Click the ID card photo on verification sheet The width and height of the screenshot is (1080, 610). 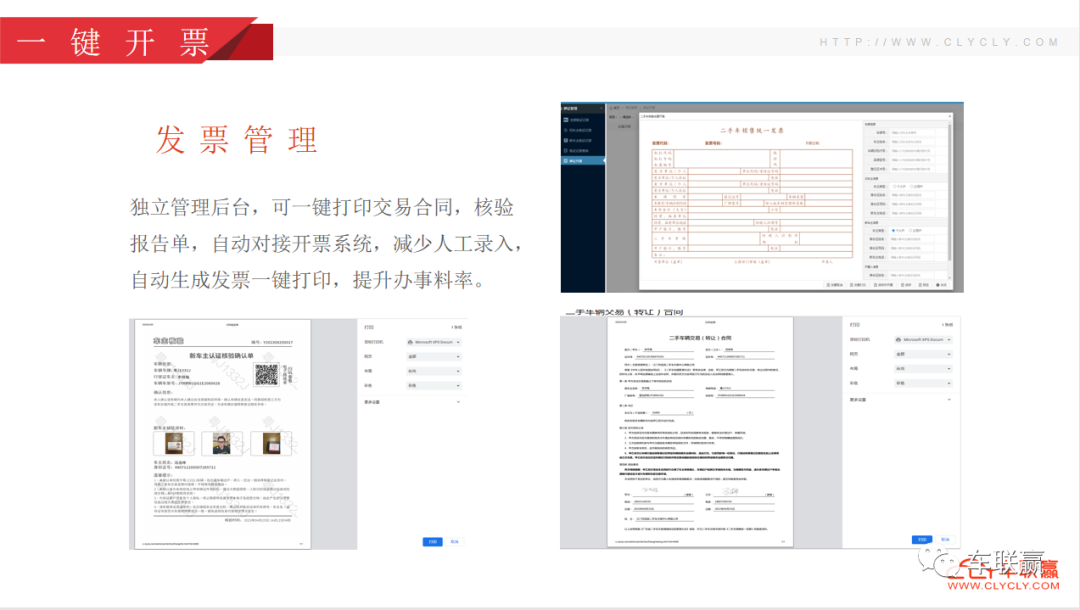coord(174,443)
